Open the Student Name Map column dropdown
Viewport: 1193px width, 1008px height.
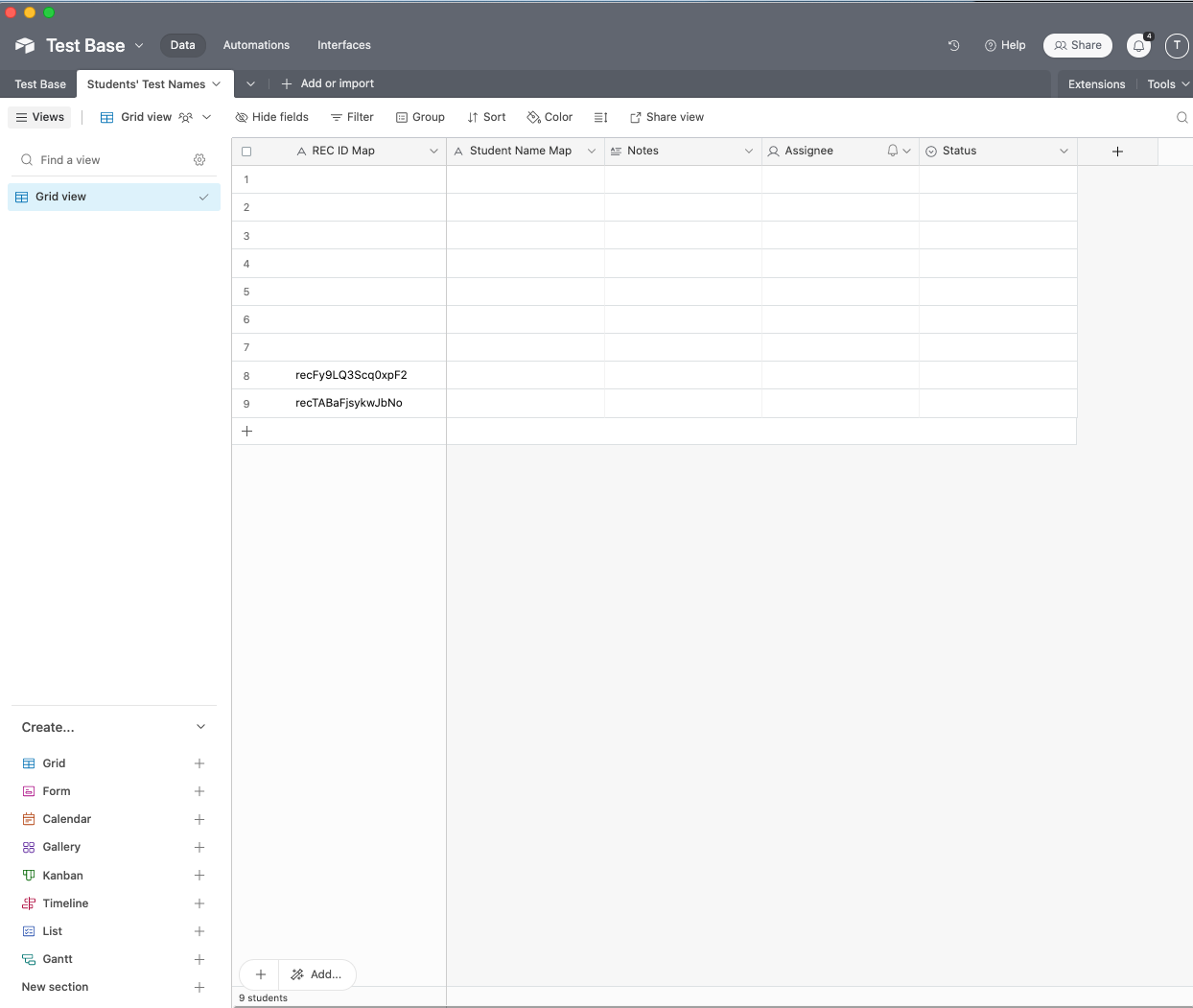(x=592, y=151)
